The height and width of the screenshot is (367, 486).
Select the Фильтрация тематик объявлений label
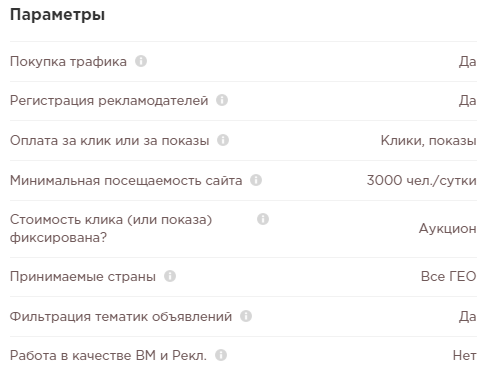[121, 316]
